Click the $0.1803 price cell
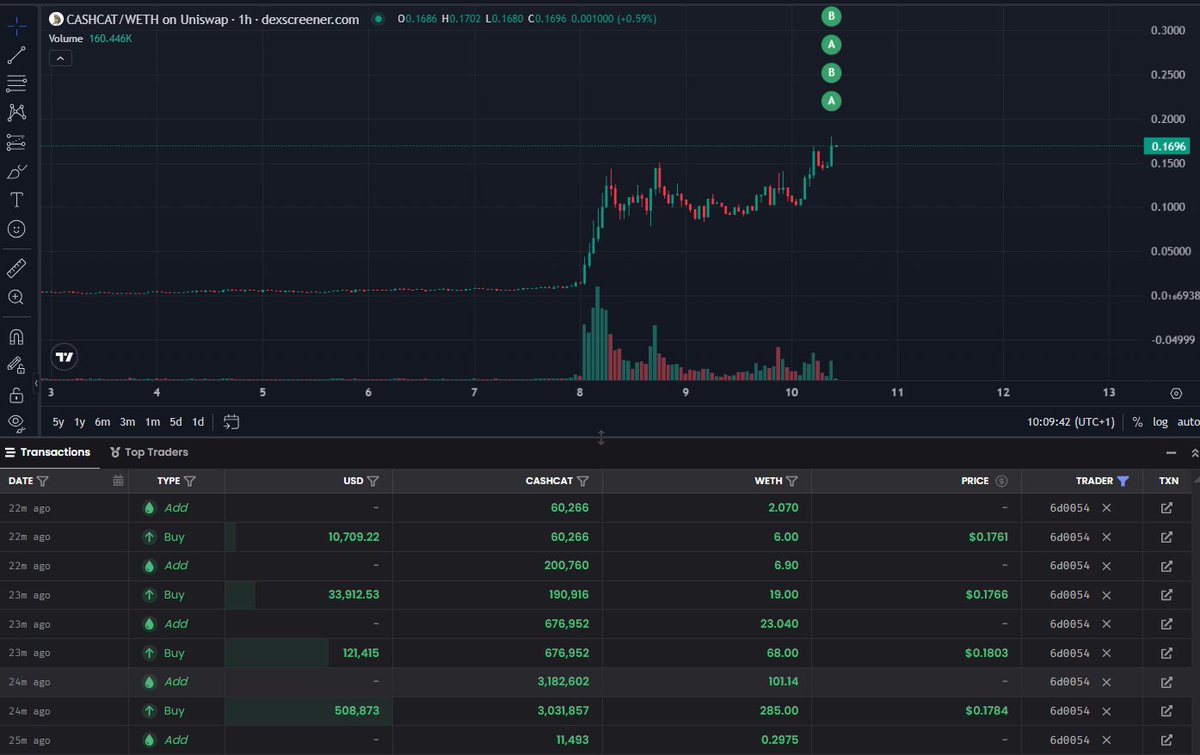The width and height of the screenshot is (1200, 755). [x=986, y=653]
